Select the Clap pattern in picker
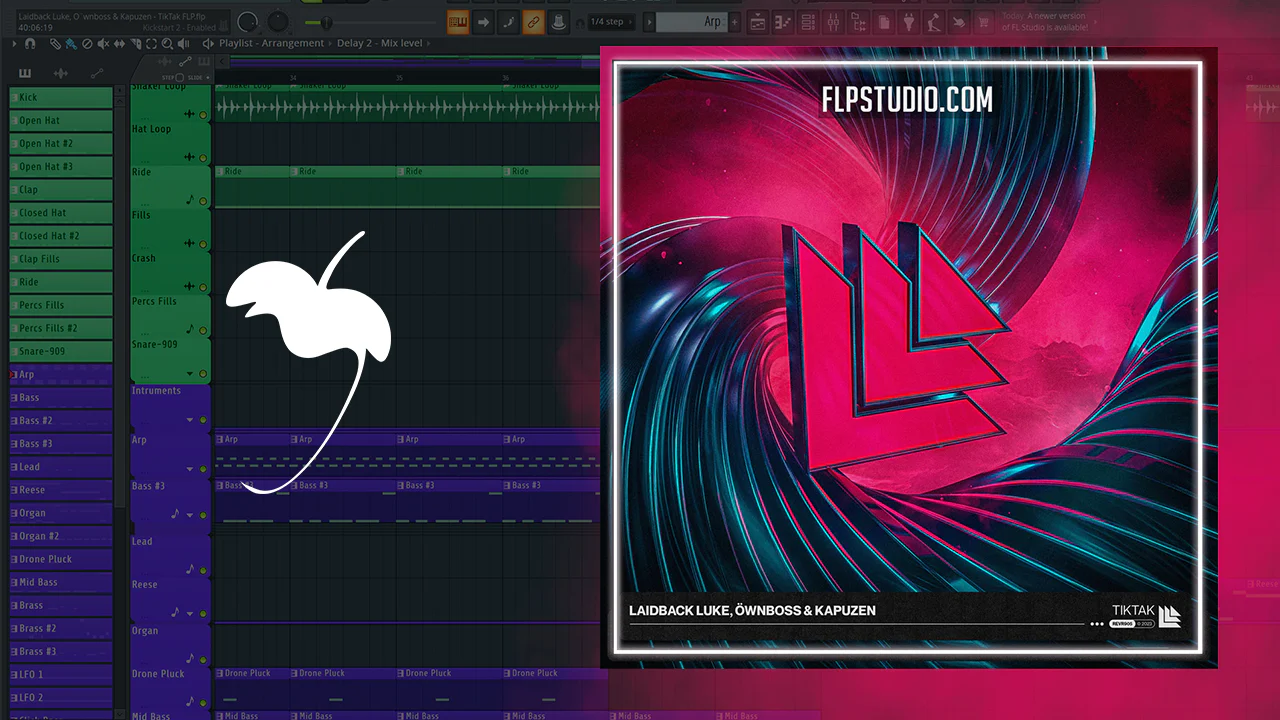The image size is (1280, 720). 61,190
